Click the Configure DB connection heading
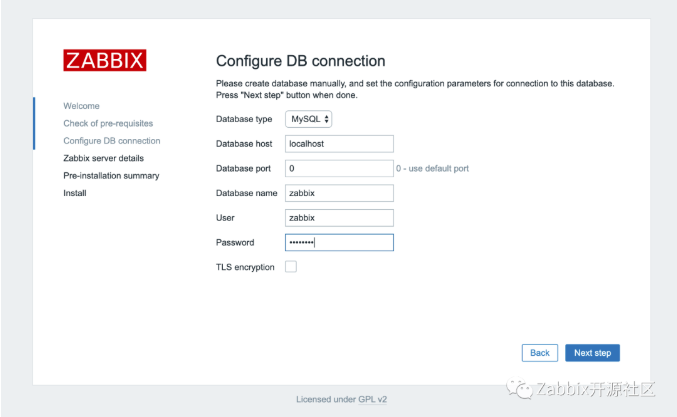This screenshot has height=417, width=677. [x=300, y=61]
